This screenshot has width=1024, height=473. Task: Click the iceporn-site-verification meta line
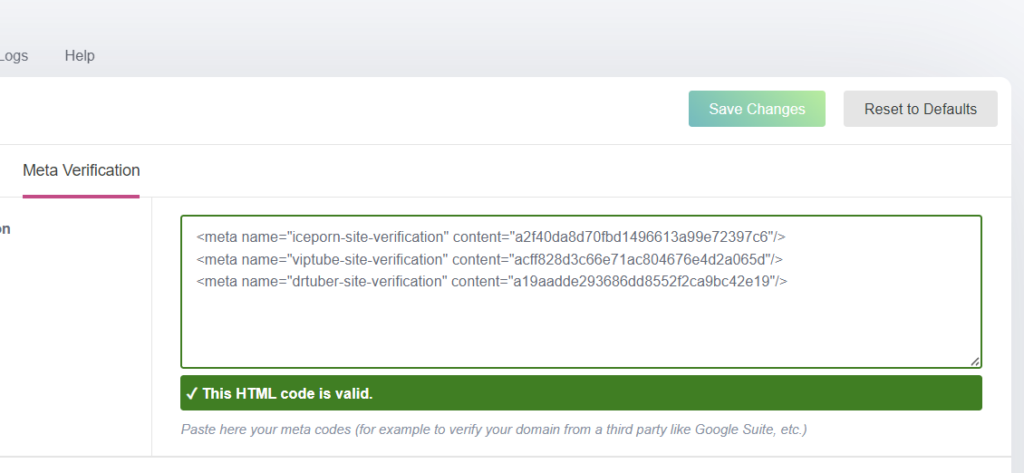pyautogui.click(x=490, y=236)
